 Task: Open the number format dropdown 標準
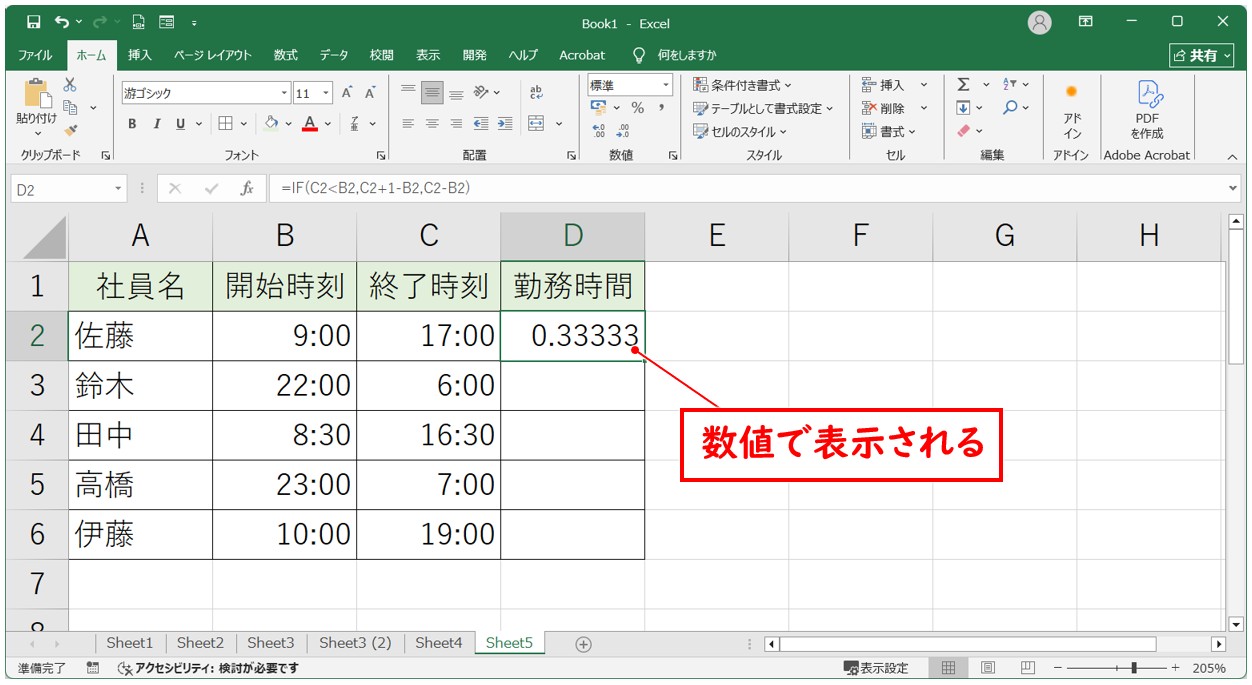[x=665, y=85]
